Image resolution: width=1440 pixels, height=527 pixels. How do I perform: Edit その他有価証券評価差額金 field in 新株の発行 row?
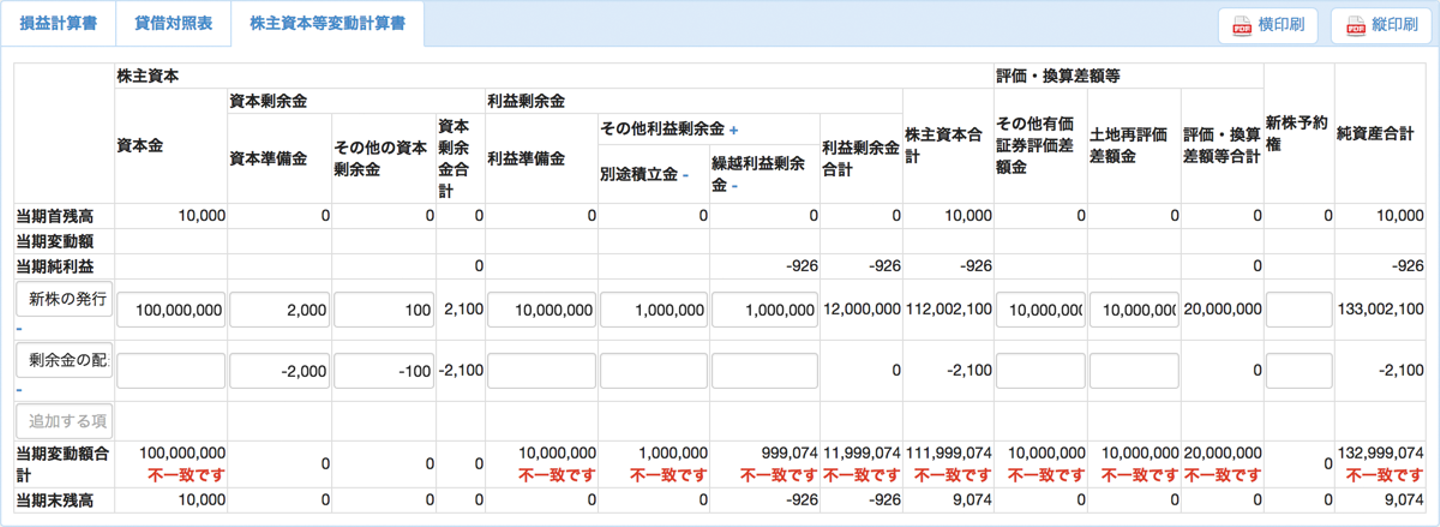coord(1040,310)
